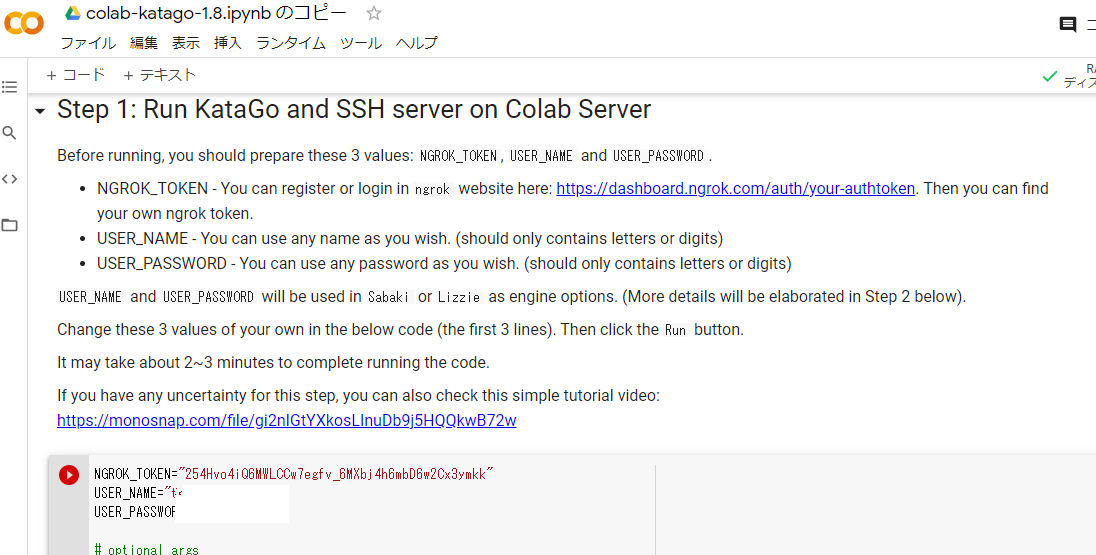Open the ファイル menu
The width and height of the screenshot is (1096, 555).
click(x=88, y=43)
